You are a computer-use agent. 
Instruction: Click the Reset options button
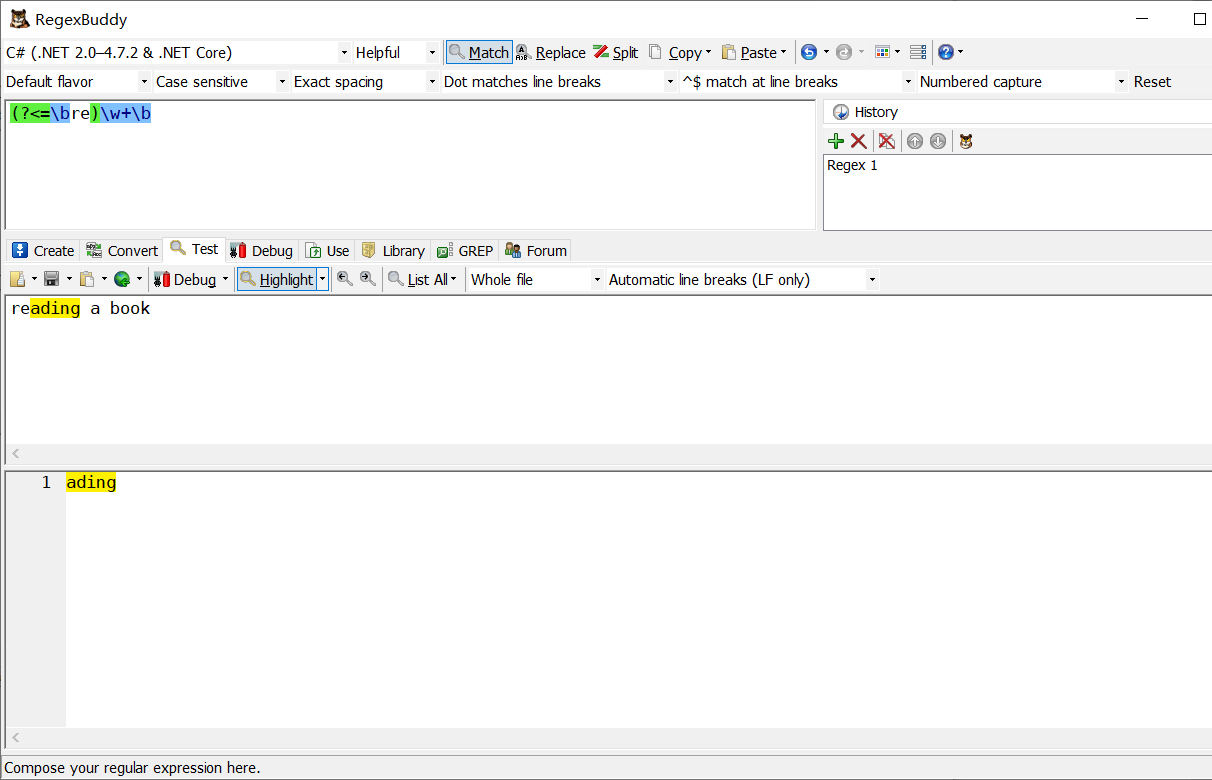1152,81
